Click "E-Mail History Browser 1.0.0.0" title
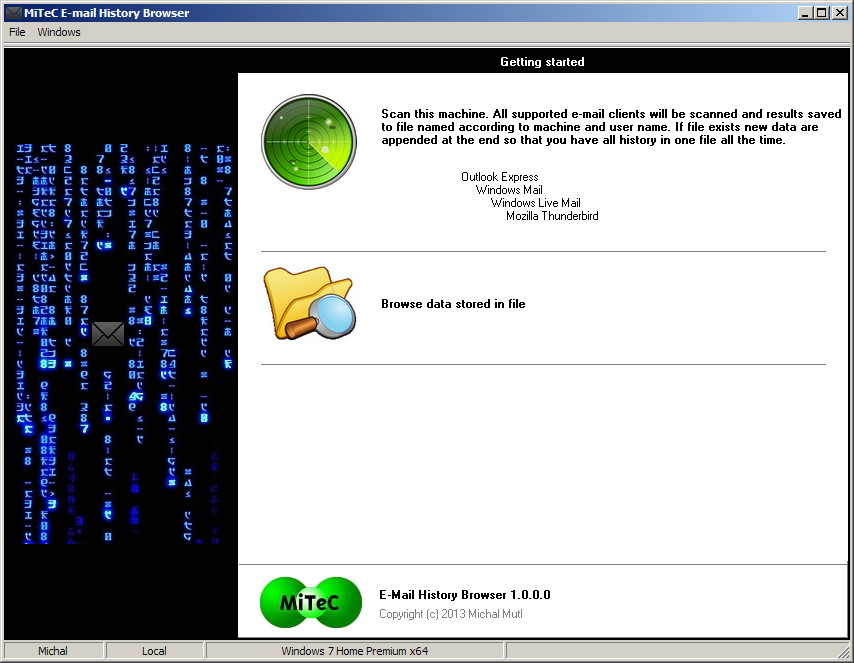Screen dimensions: 854x663 click(x=465, y=595)
